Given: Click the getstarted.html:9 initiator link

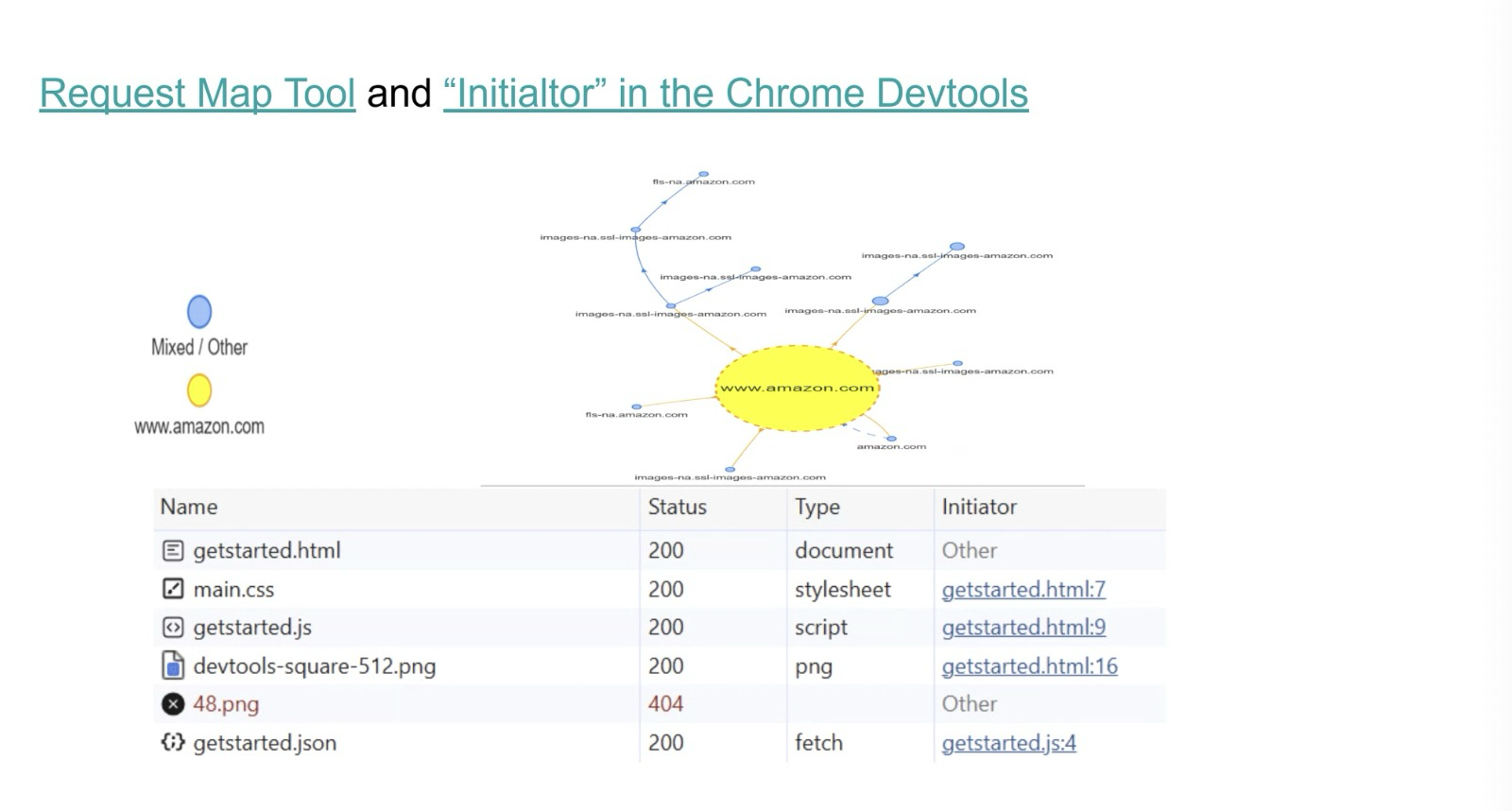Looking at the screenshot, I should [x=1023, y=628].
